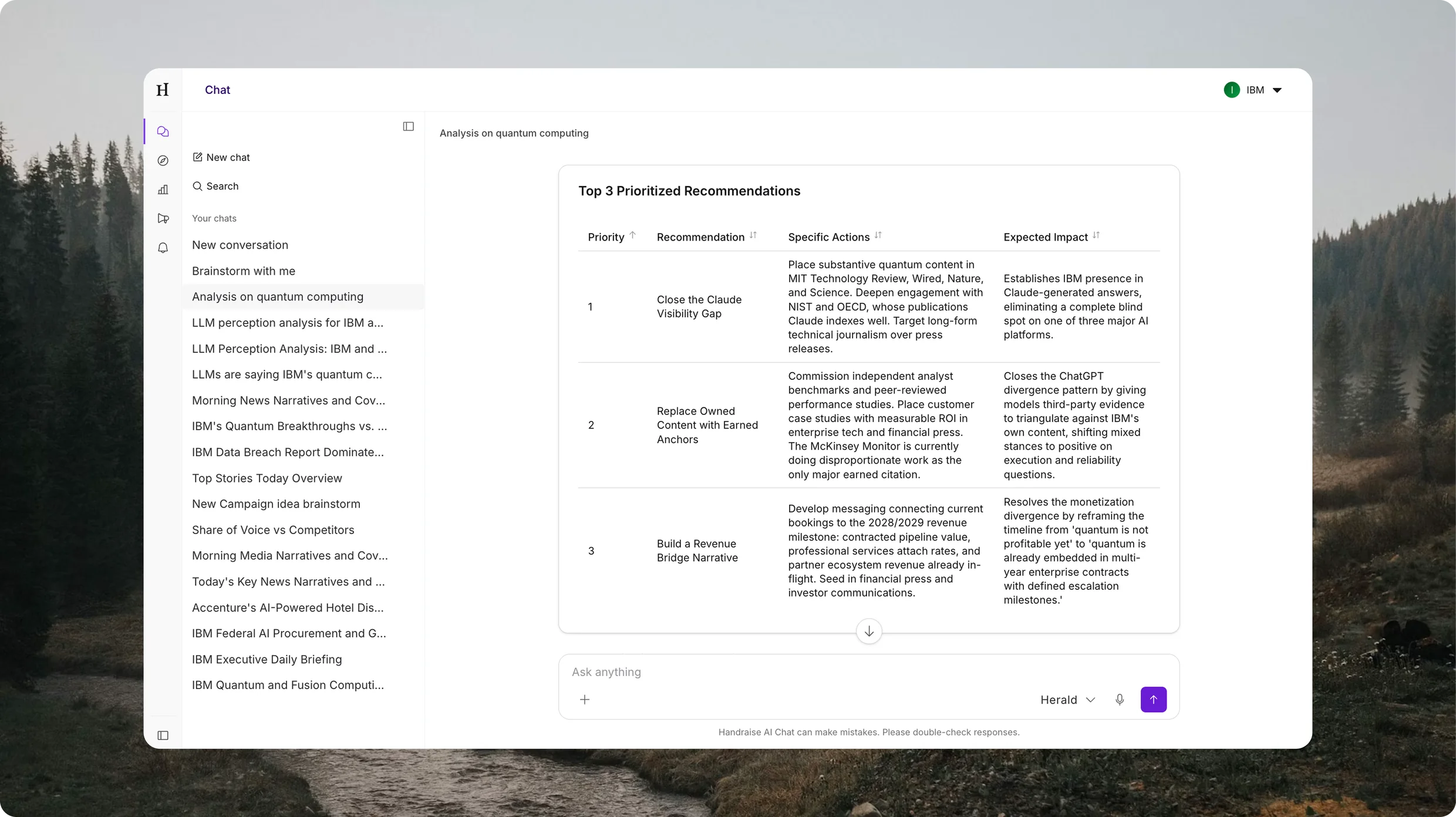Click the Your chats section label
This screenshot has width=1456, height=817.
214,218
